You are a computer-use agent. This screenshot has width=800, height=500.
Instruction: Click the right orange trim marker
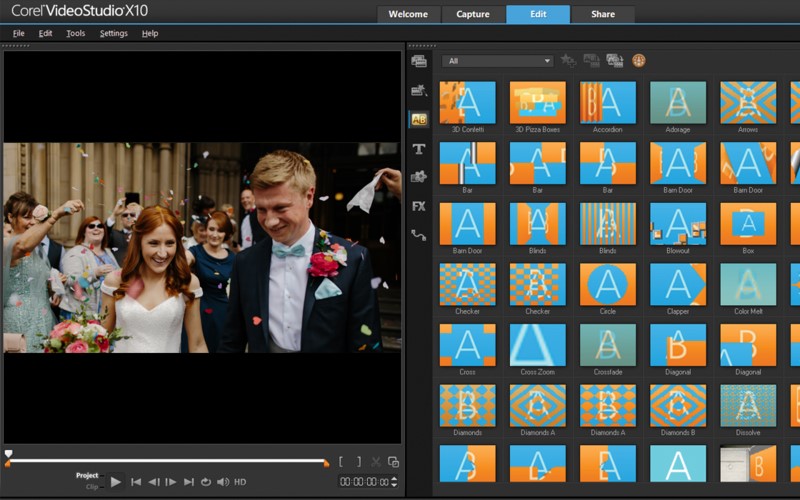click(x=327, y=464)
